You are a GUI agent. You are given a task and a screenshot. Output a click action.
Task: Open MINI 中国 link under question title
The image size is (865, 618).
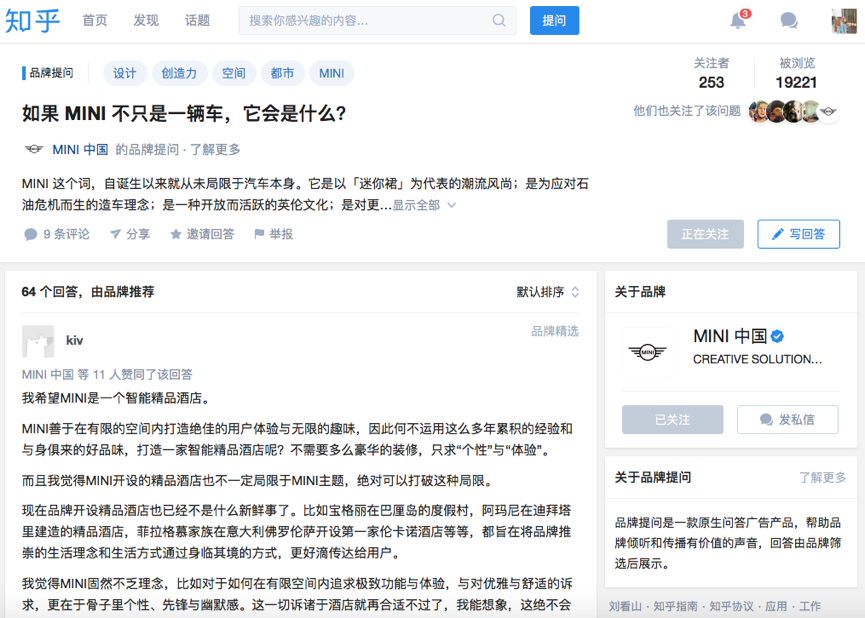80,150
